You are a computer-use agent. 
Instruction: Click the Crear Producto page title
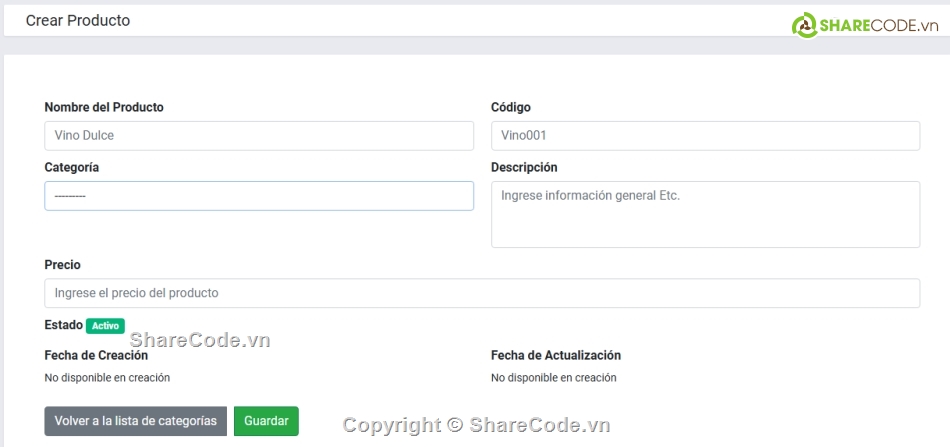[x=78, y=20]
